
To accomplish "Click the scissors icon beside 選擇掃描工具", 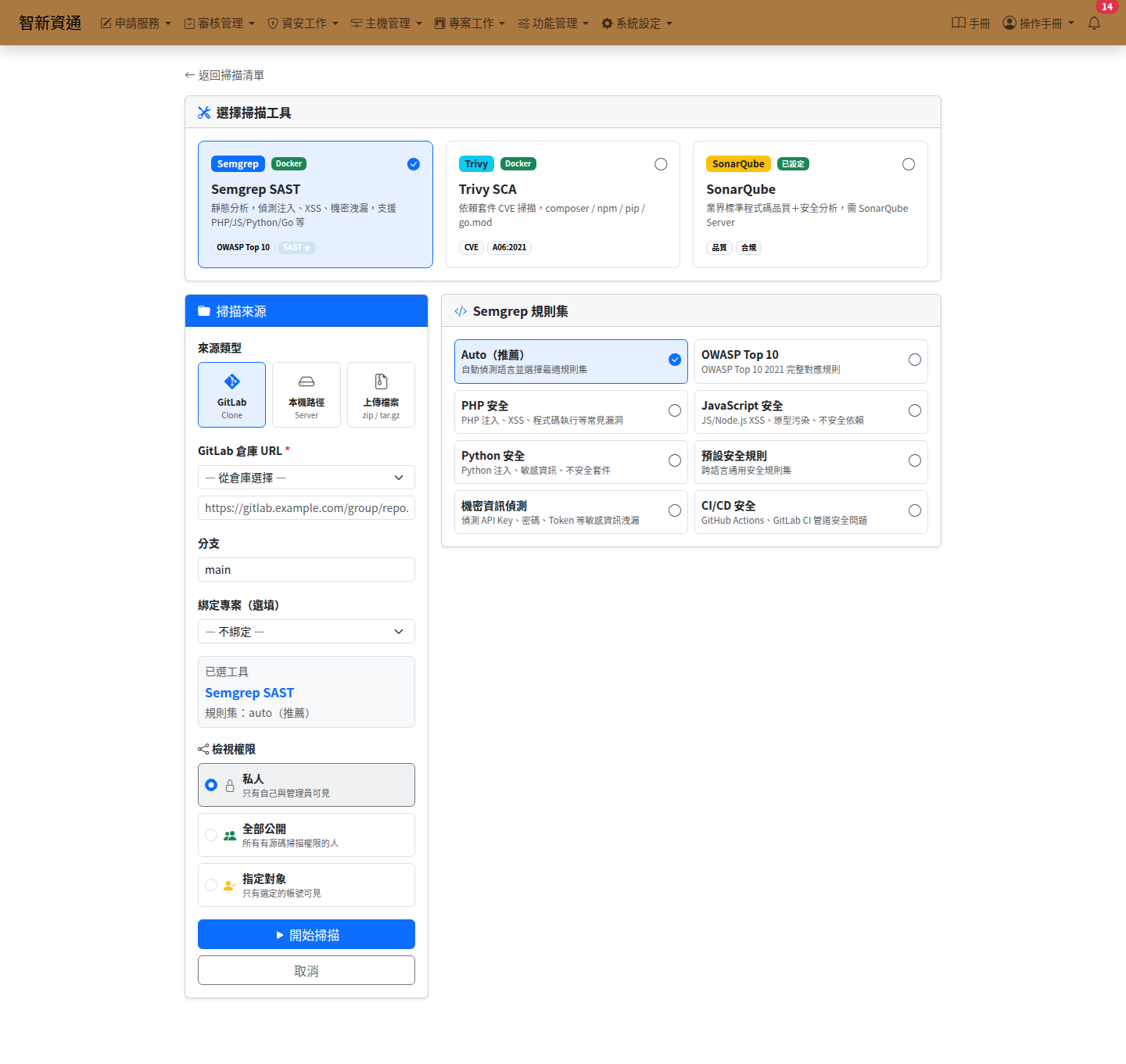I will click(204, 113).
